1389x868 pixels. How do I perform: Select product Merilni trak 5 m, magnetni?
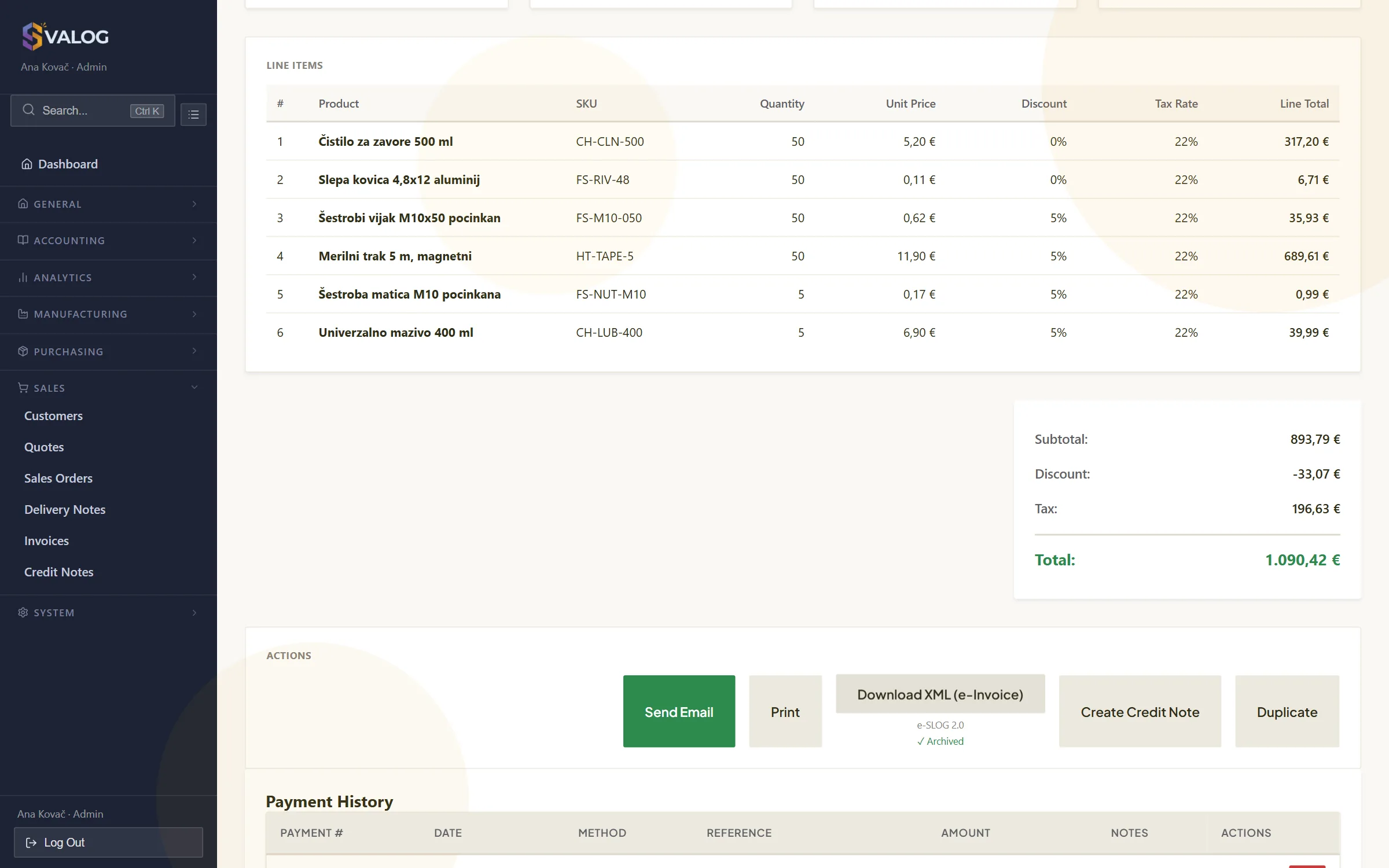[x=395, y=256]
